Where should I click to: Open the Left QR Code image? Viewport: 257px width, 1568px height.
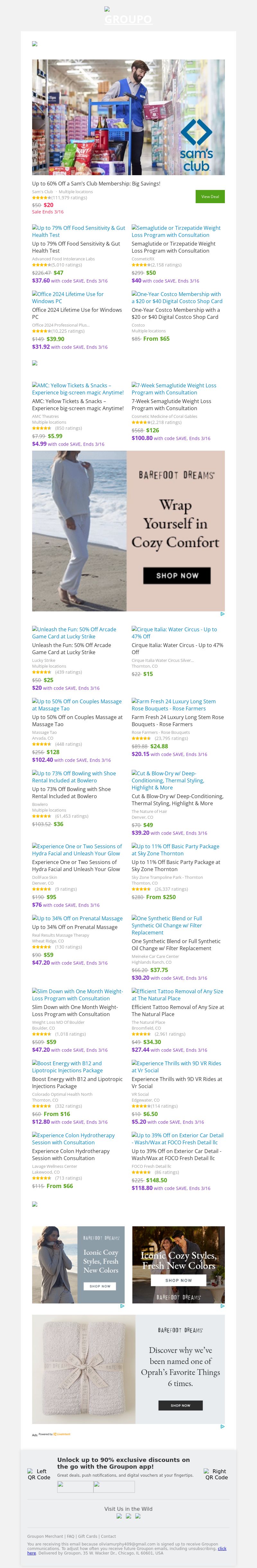39,1474
